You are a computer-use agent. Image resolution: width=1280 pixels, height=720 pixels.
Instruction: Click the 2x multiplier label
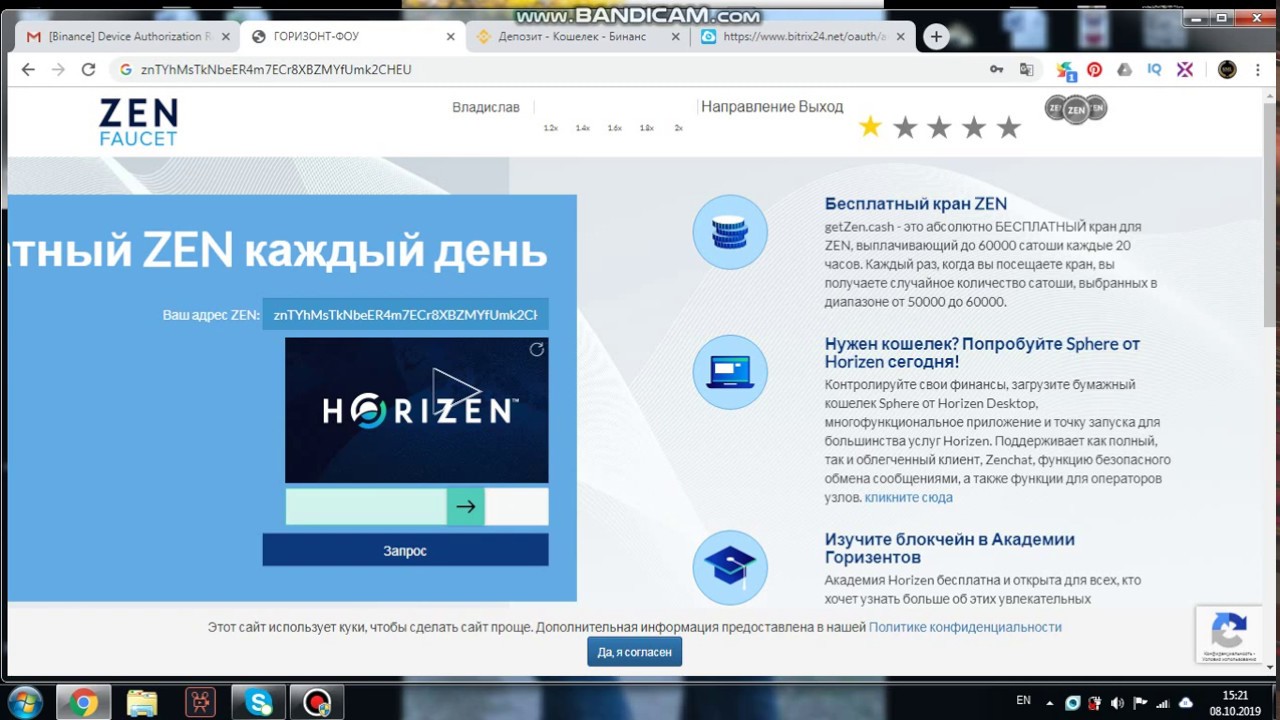coord(679,128)
